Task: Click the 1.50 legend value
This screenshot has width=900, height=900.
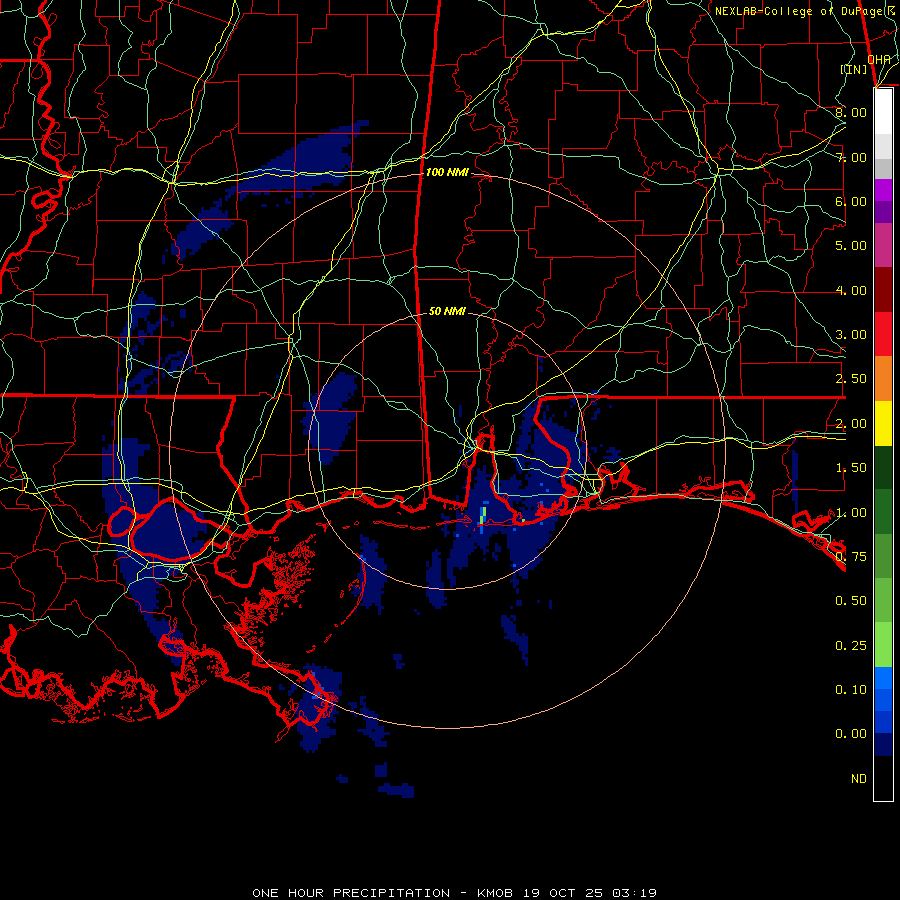Action: [851, 468]
